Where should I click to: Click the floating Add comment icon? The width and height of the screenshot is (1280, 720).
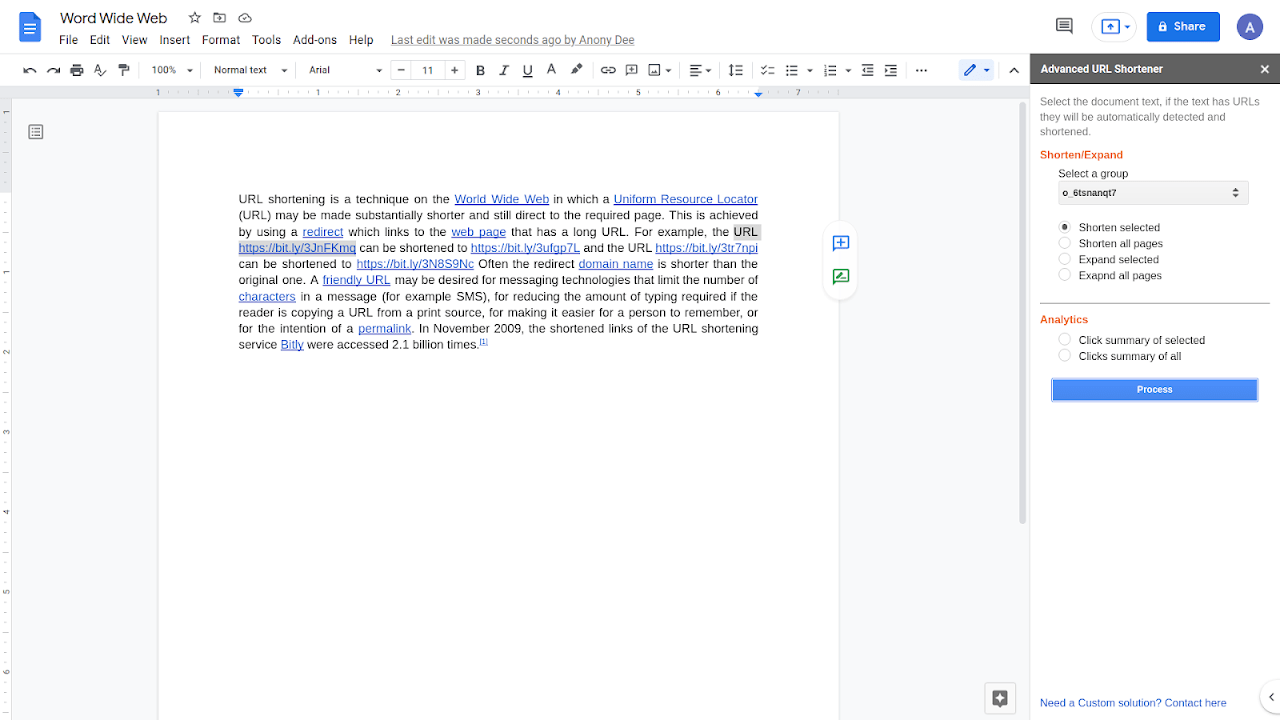click(x=841, y=243)
